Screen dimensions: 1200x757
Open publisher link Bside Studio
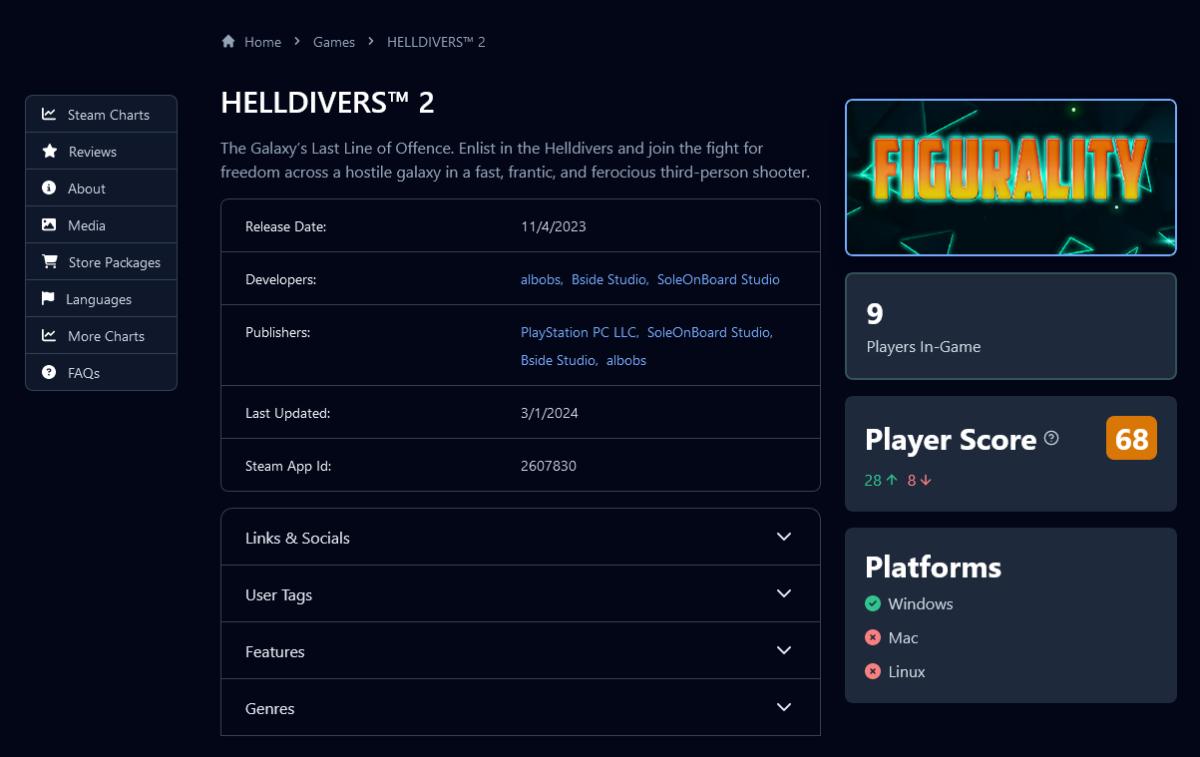point(558,360)
